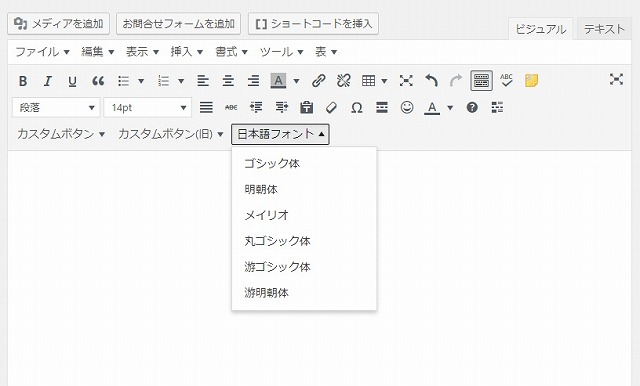Insert horizontal line
This screenshot has width=640, height=386.
click(382, 108)
